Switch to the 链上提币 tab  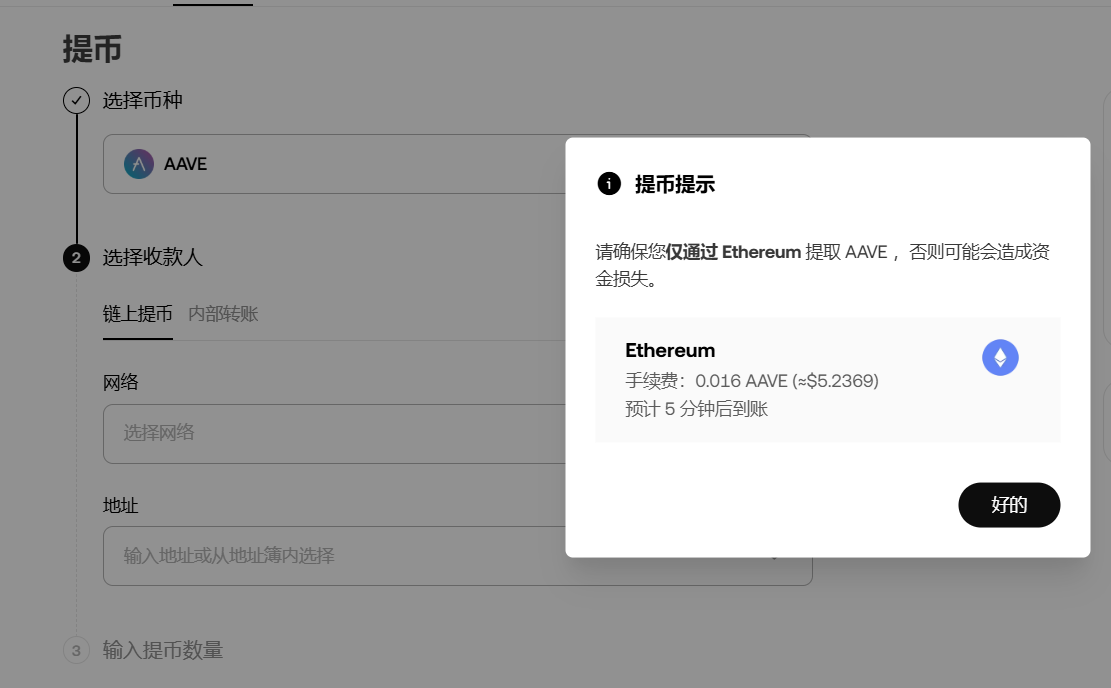tap(138, 314)
